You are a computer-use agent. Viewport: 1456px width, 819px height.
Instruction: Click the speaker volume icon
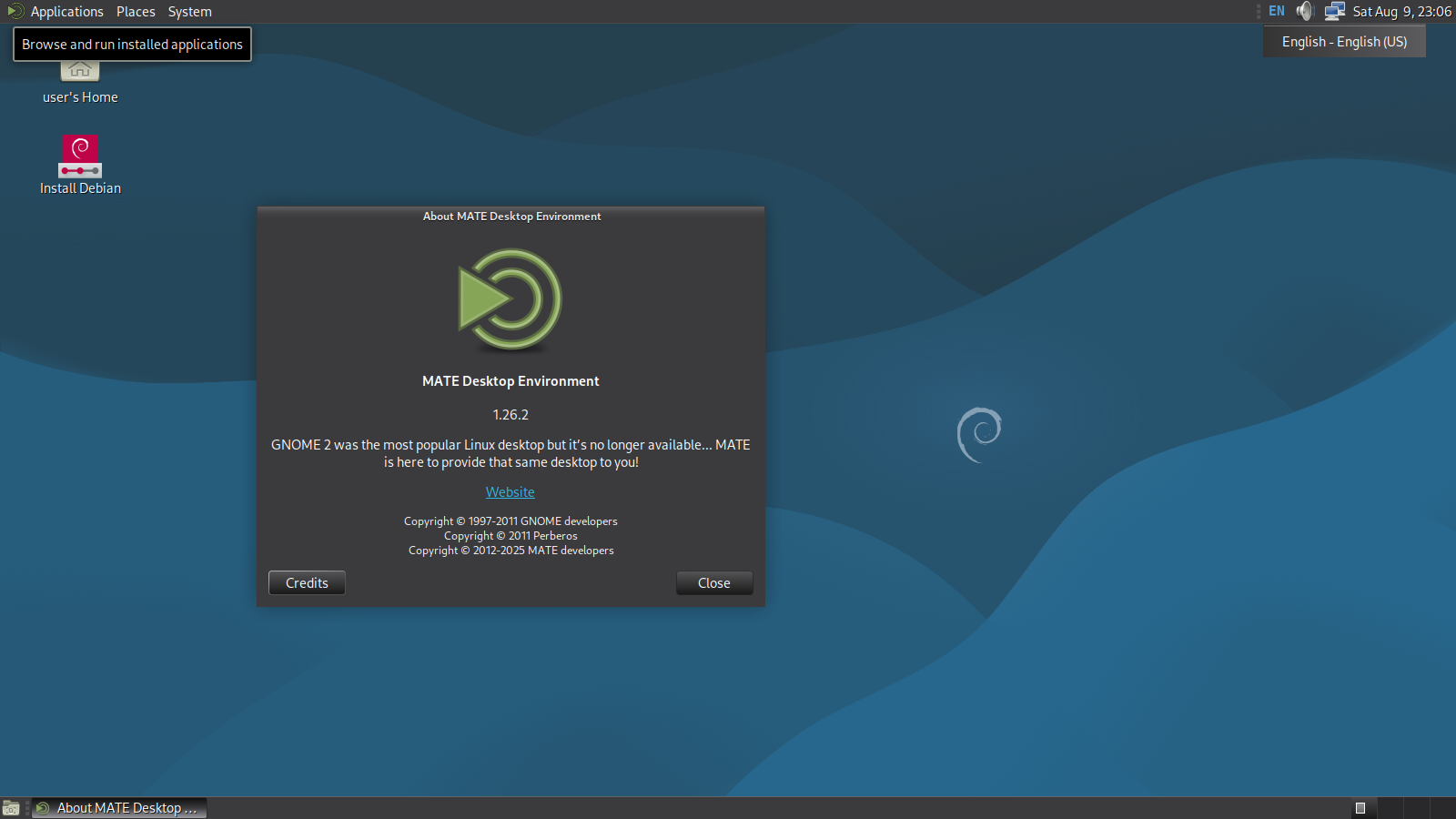1305,12
